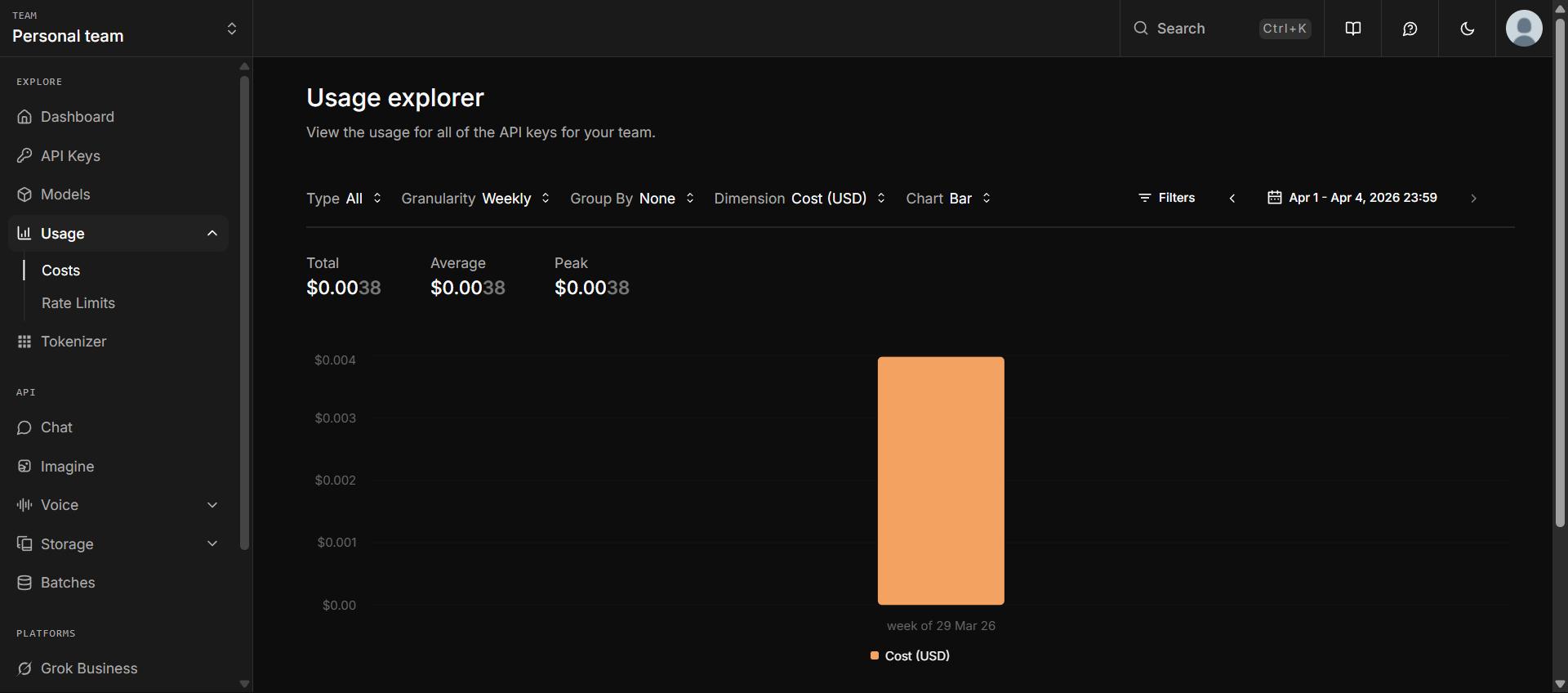This screenshot has height=693, width=1568.
Task: Open the Imagine page
Action: (118, 466)
